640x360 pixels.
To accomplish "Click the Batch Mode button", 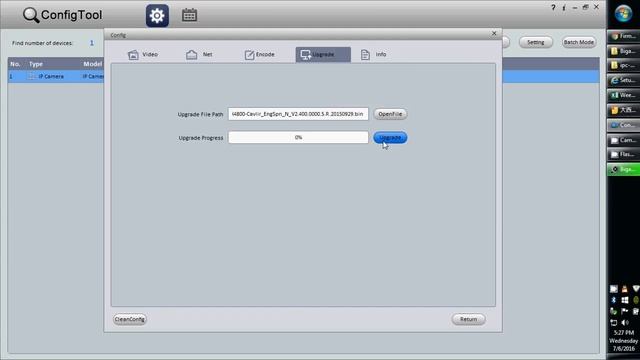I will 578,42.
